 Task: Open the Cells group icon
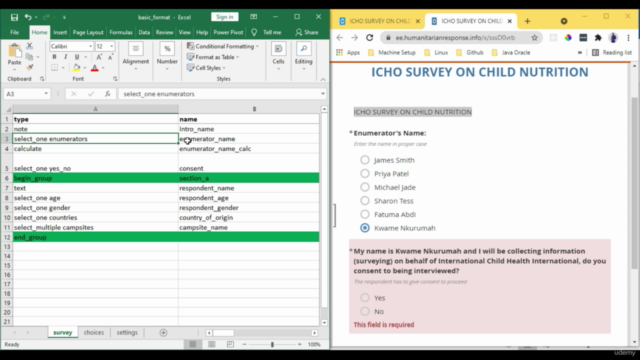point(278,49)
